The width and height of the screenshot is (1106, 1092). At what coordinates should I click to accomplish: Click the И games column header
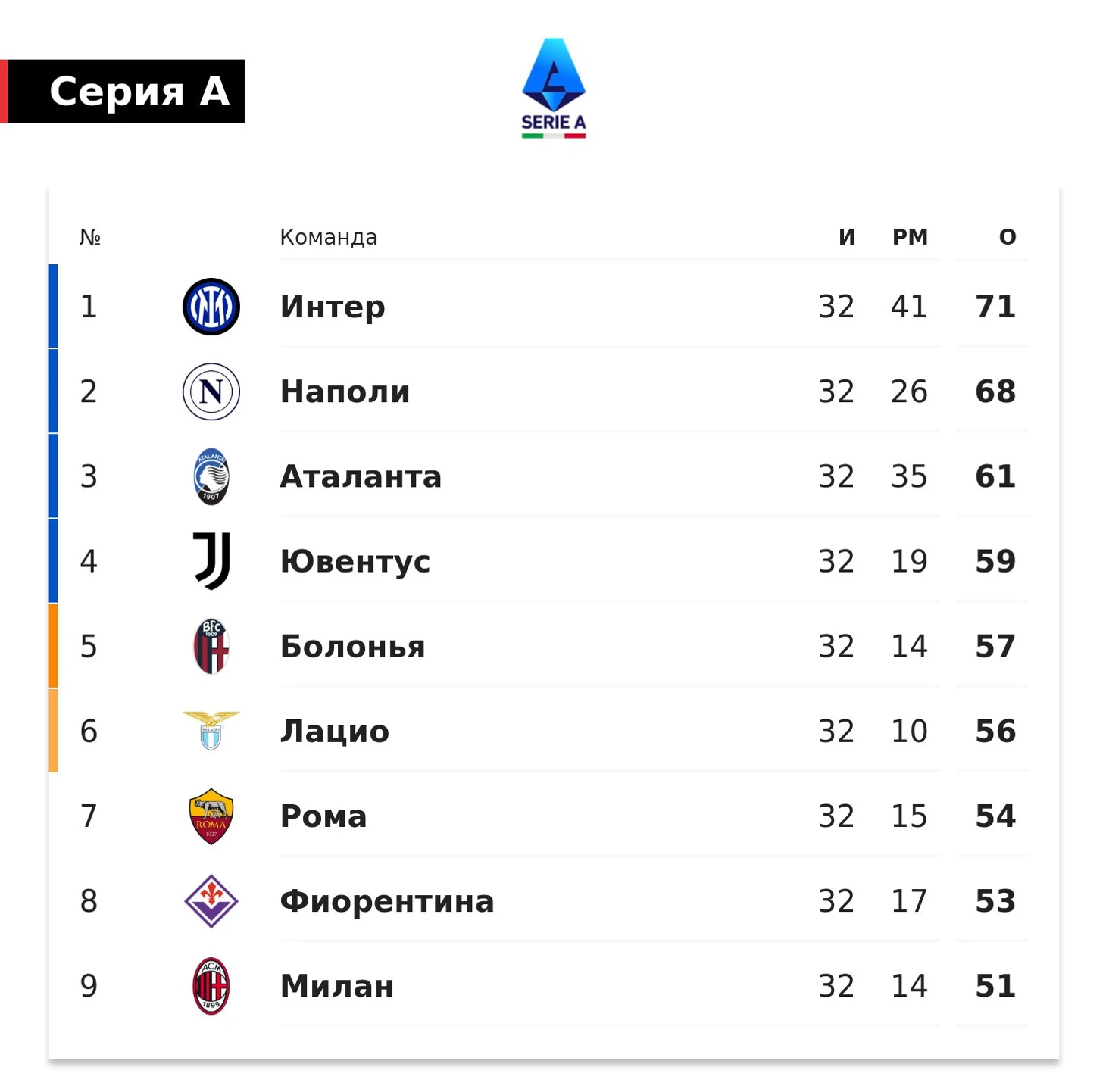click(x=847, y=237)
